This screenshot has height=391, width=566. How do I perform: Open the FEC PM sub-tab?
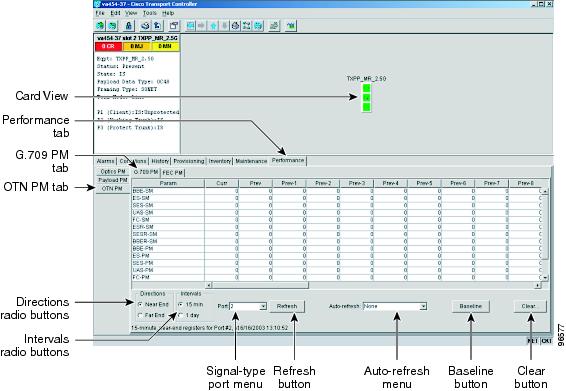173,173
